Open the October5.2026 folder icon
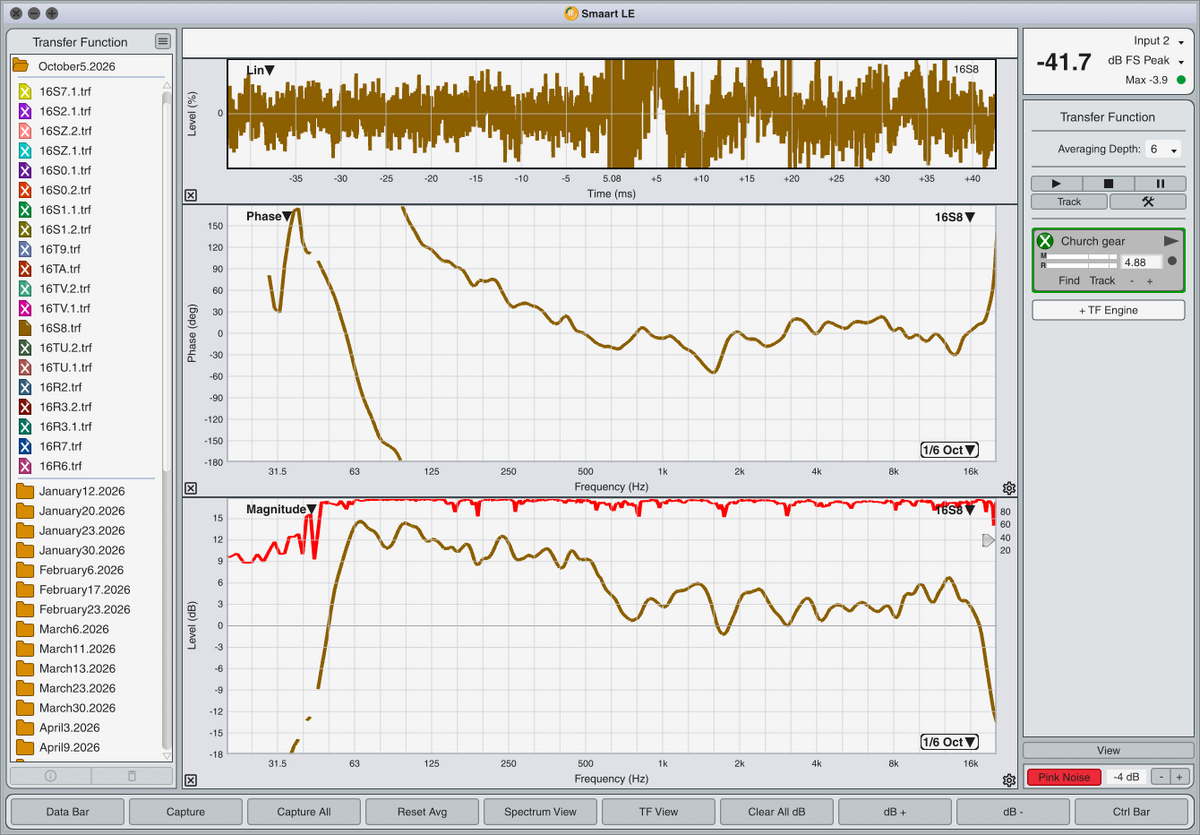 tap(20, 66)
